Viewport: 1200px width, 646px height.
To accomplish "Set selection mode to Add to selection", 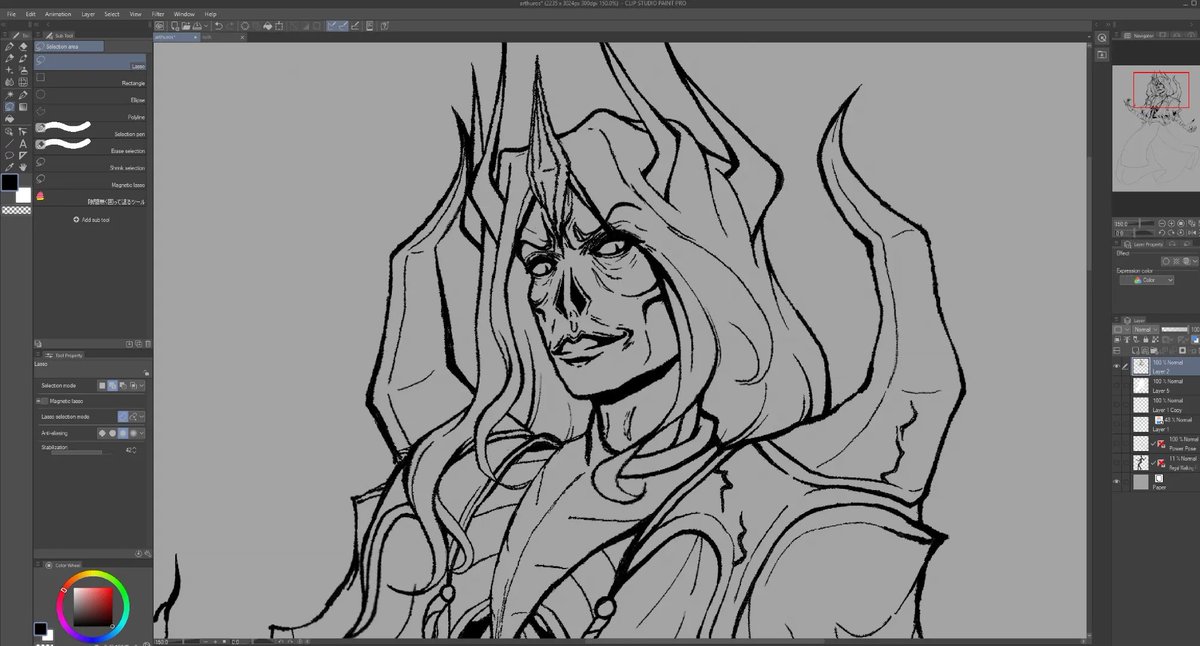I will click(112, 385).
